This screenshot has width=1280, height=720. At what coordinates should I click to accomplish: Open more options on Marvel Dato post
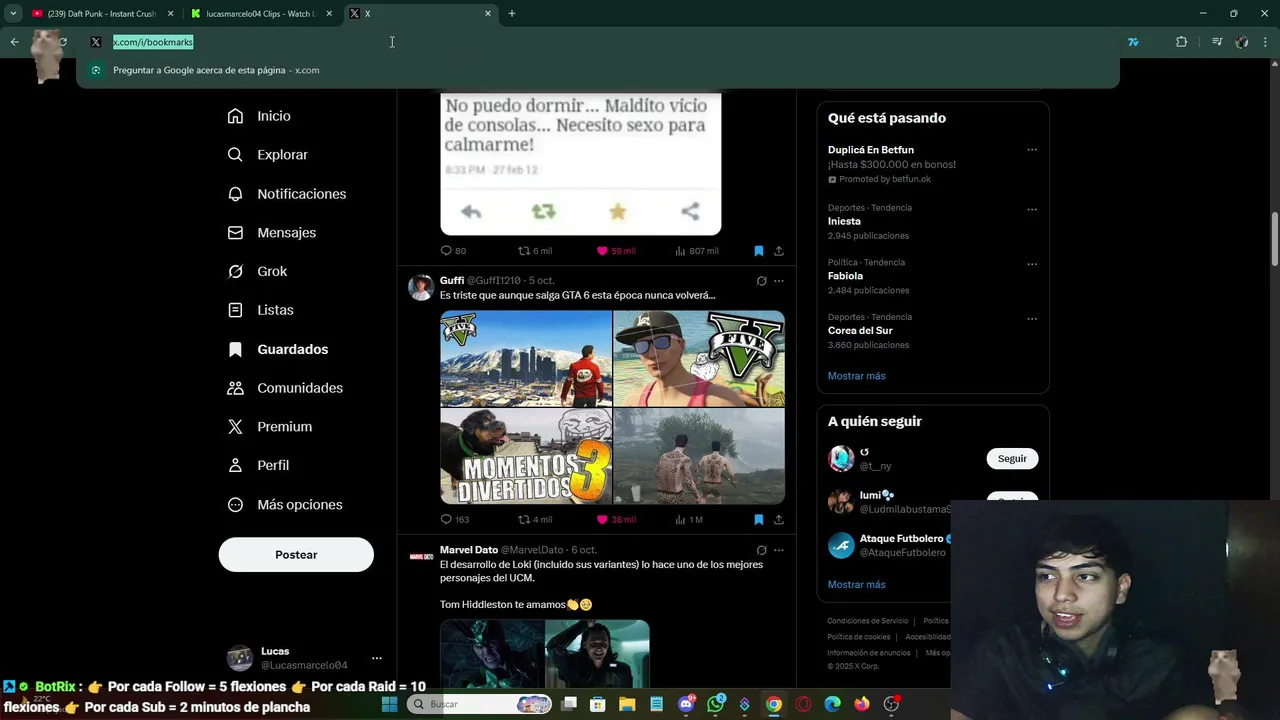tap(779, 550)
